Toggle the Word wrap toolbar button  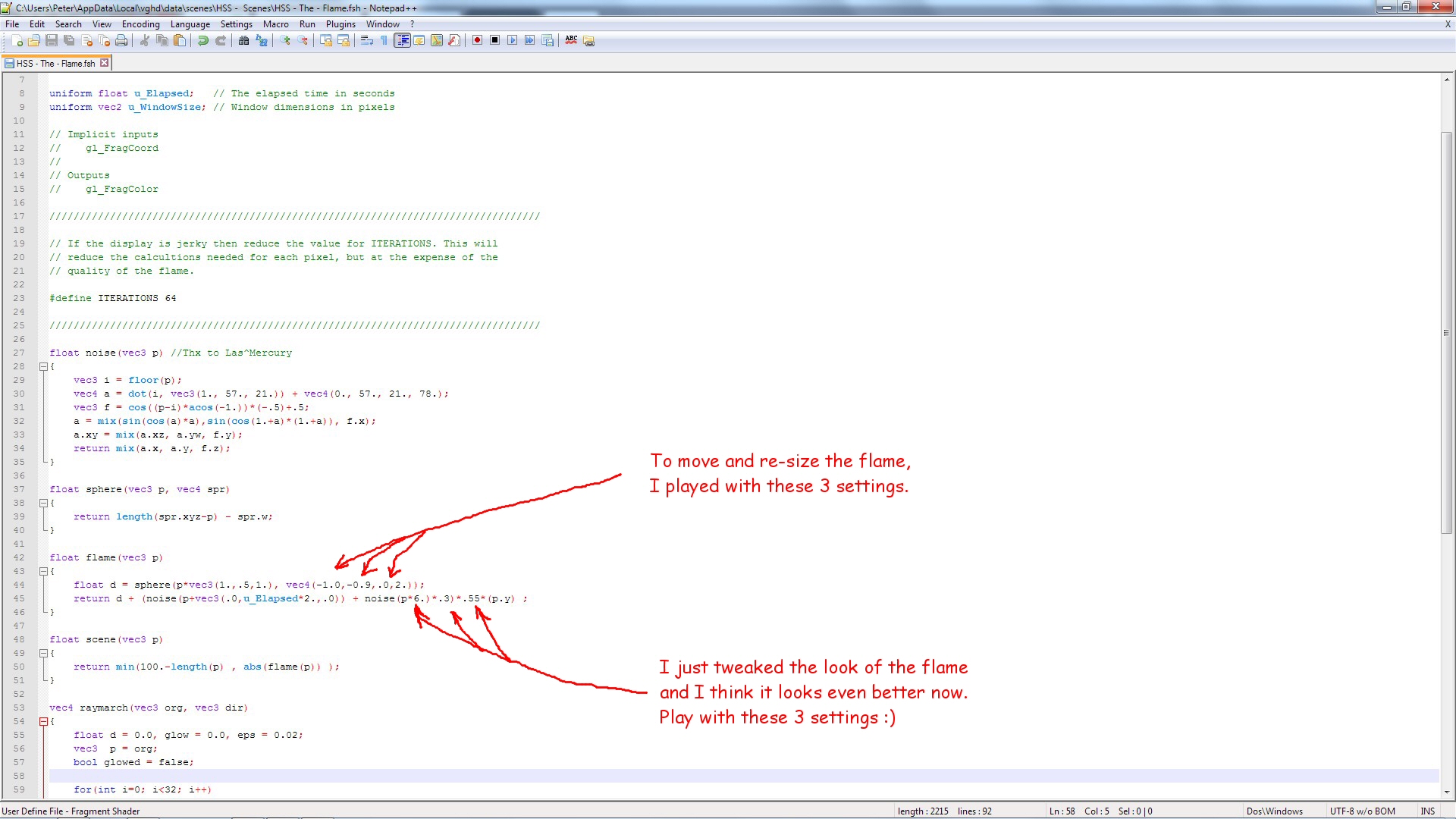click(367, 41)
